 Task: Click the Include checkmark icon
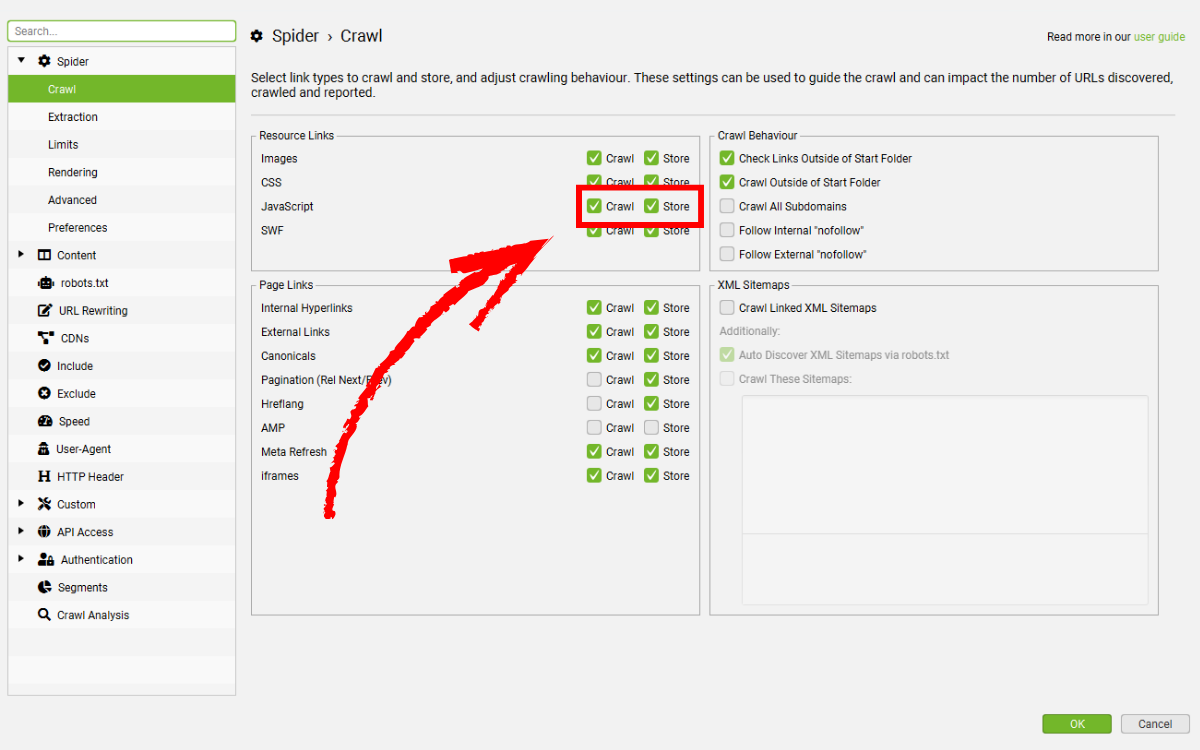pos(45,366)
